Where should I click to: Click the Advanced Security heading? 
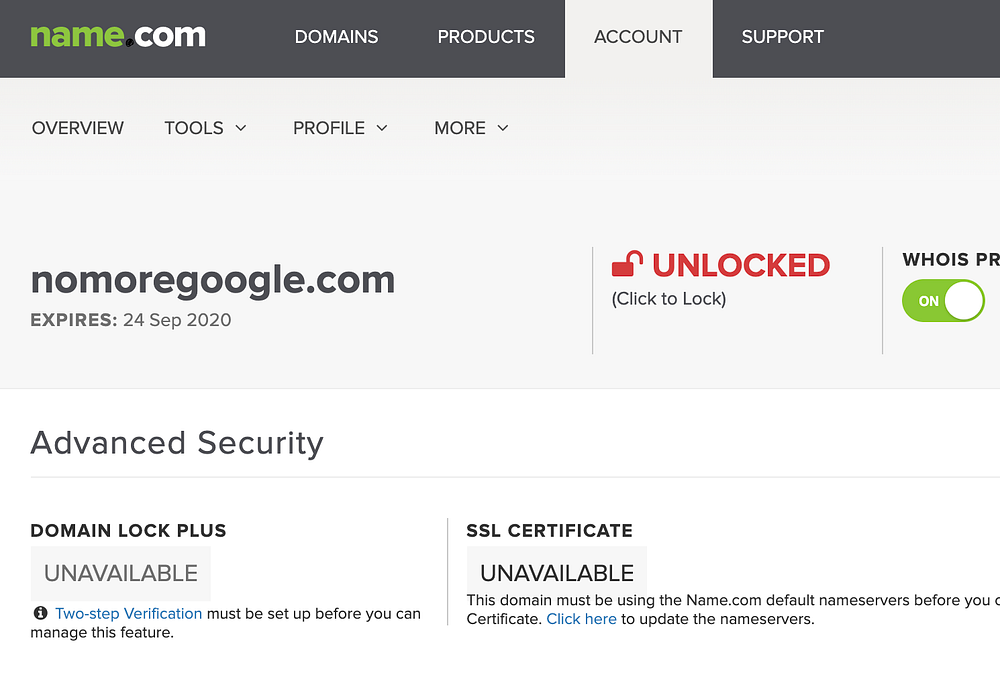pyautogui.click(x=177, y=442)
